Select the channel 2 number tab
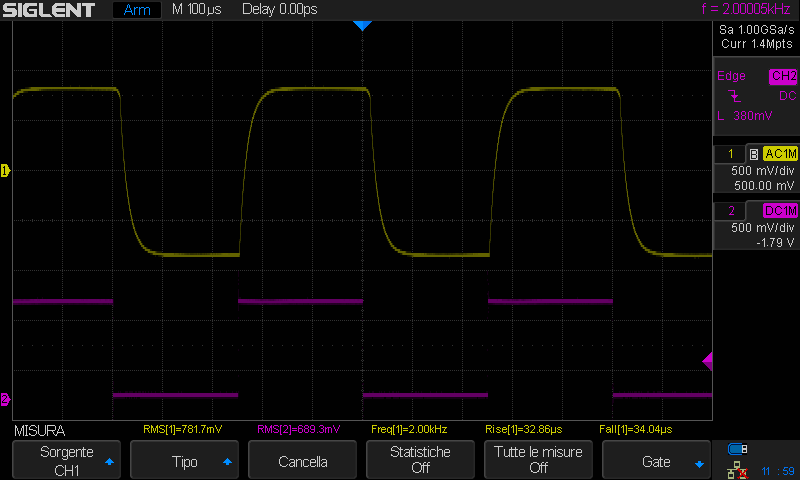Screen dimensions: 800x480 [730, 211]
